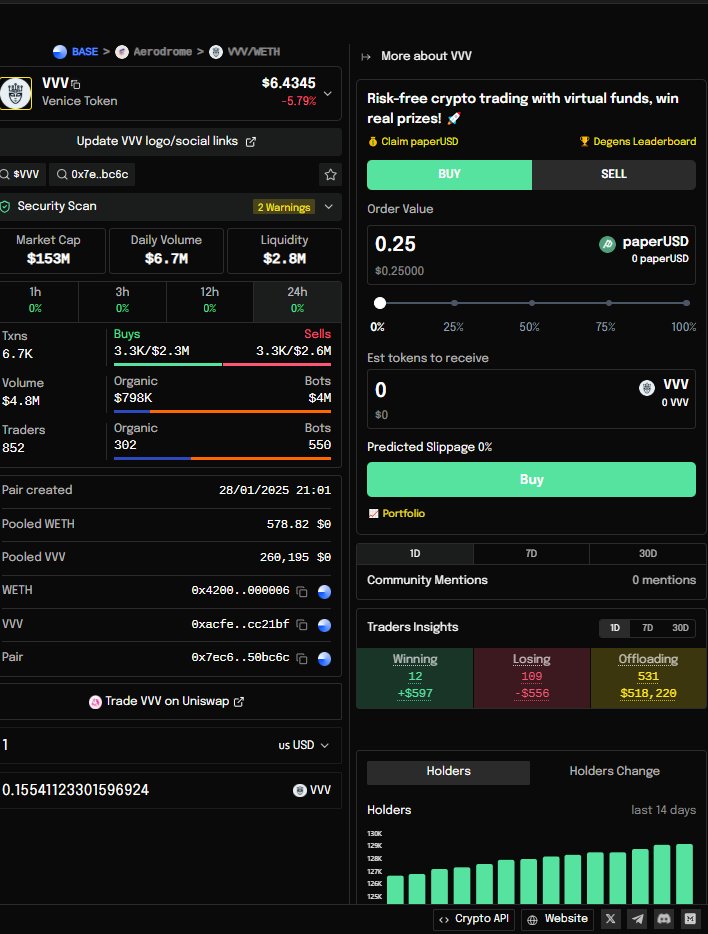Screen dimensions: 708x934
Task: Search by $VVV tag
Action: 21,175
